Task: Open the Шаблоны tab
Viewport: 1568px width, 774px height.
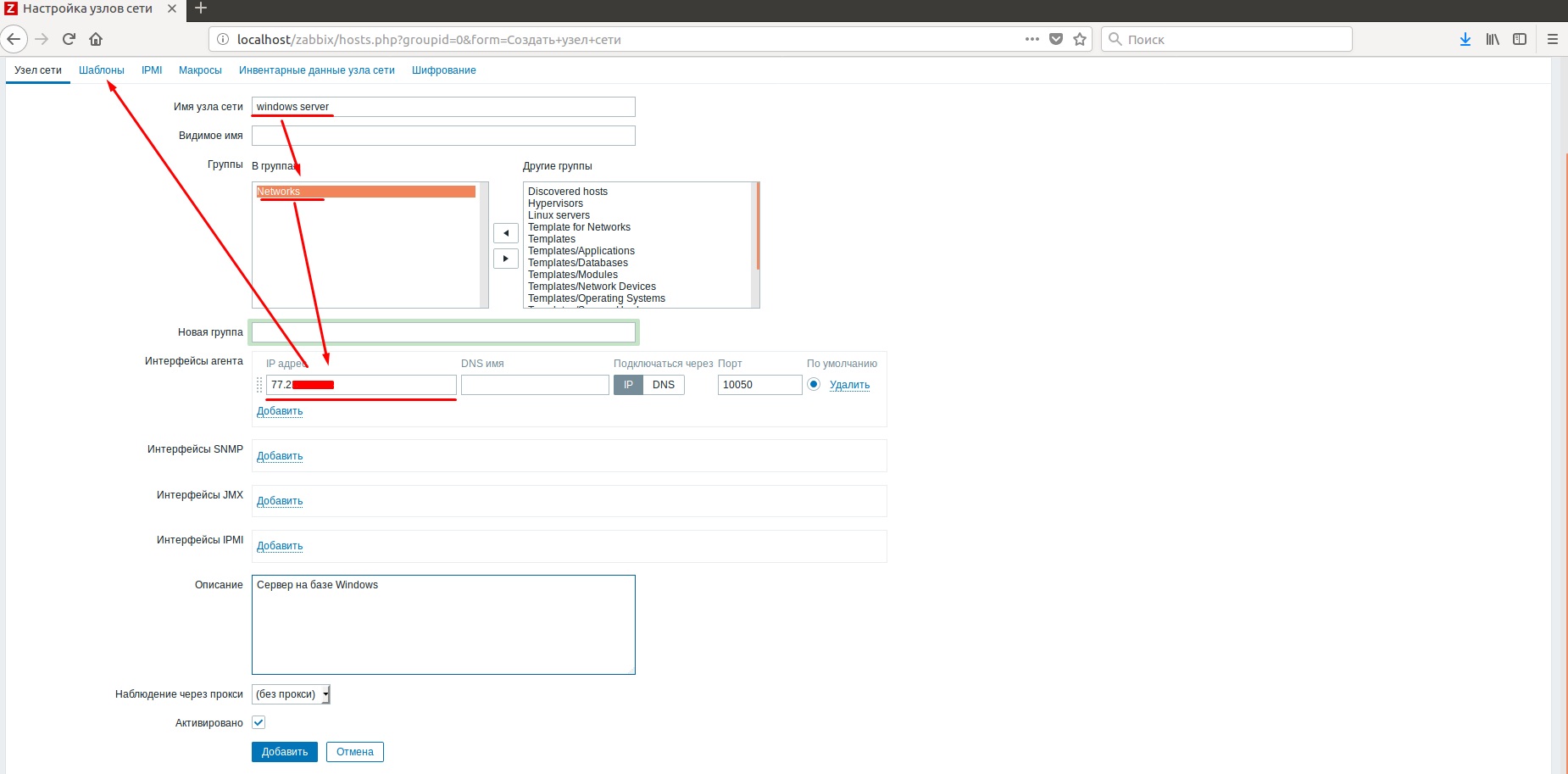Action: coord(102,70)
